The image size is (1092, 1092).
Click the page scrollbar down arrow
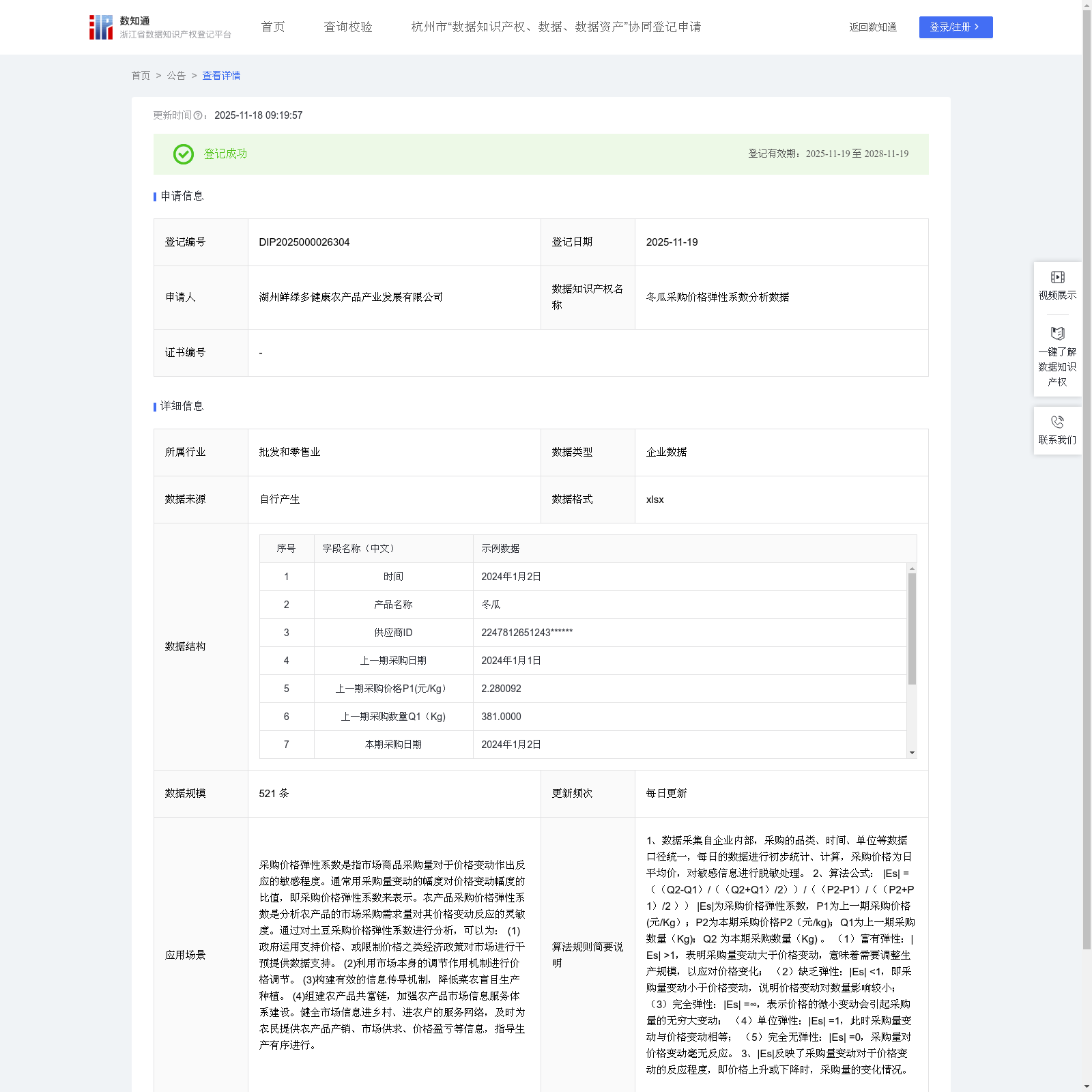tap(1087, 1087)
